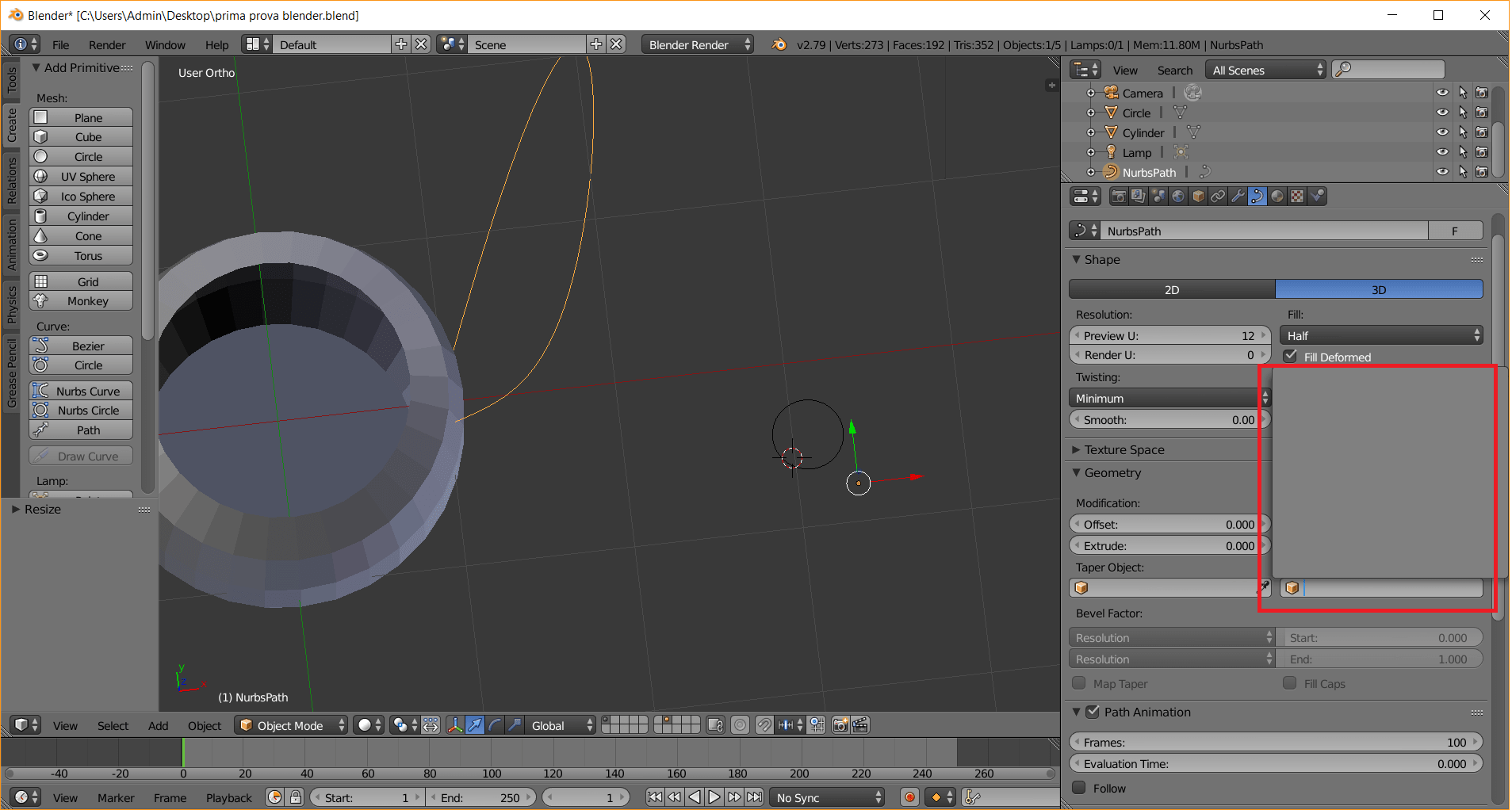Activate the translate manipulator arrow
The image size is (1512, 810).
click(475, 725)
